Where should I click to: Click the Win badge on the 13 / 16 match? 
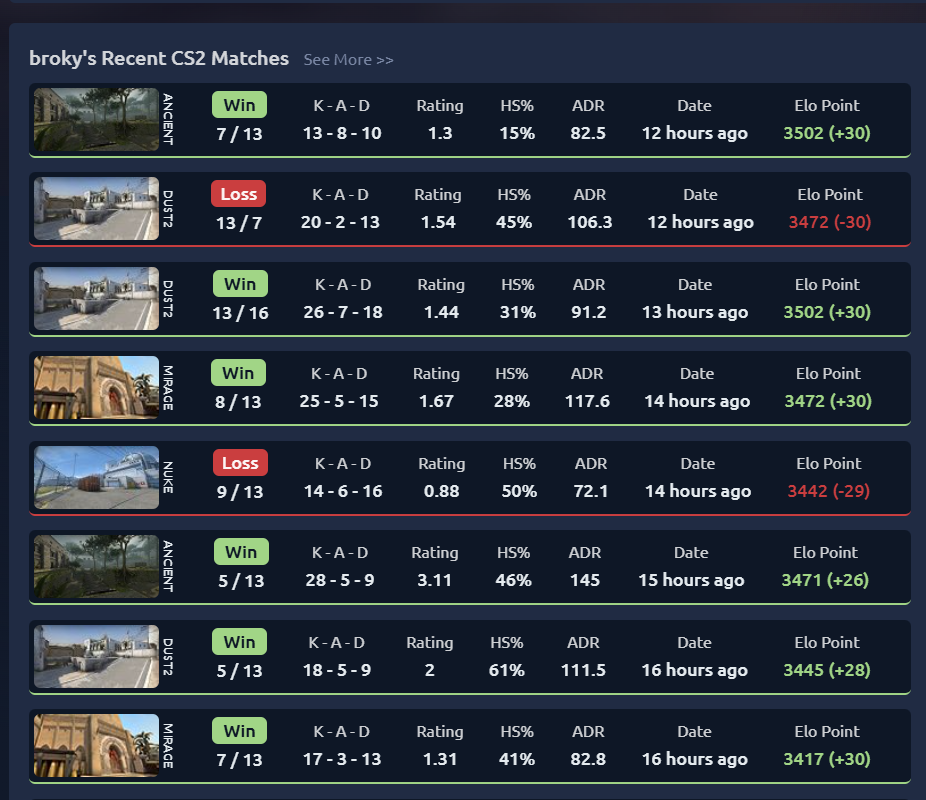(x=240, y=284)
